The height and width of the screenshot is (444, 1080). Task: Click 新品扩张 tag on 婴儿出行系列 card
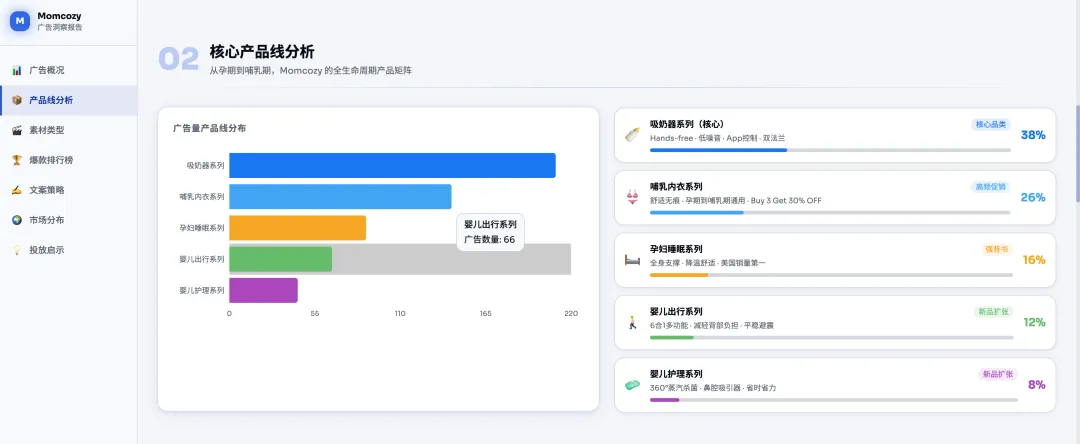coord(992,312)
